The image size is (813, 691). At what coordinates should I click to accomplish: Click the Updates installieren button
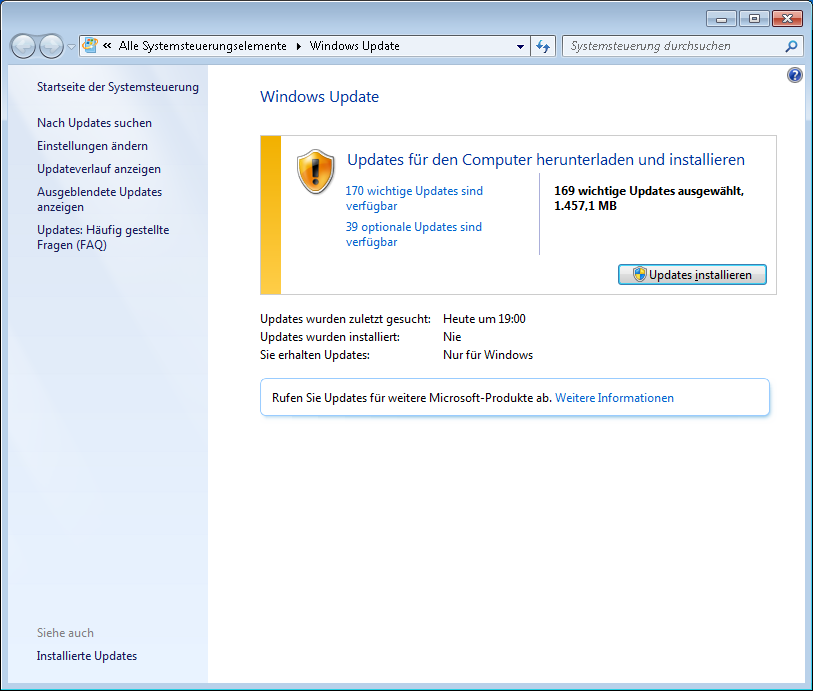(692, 275)
